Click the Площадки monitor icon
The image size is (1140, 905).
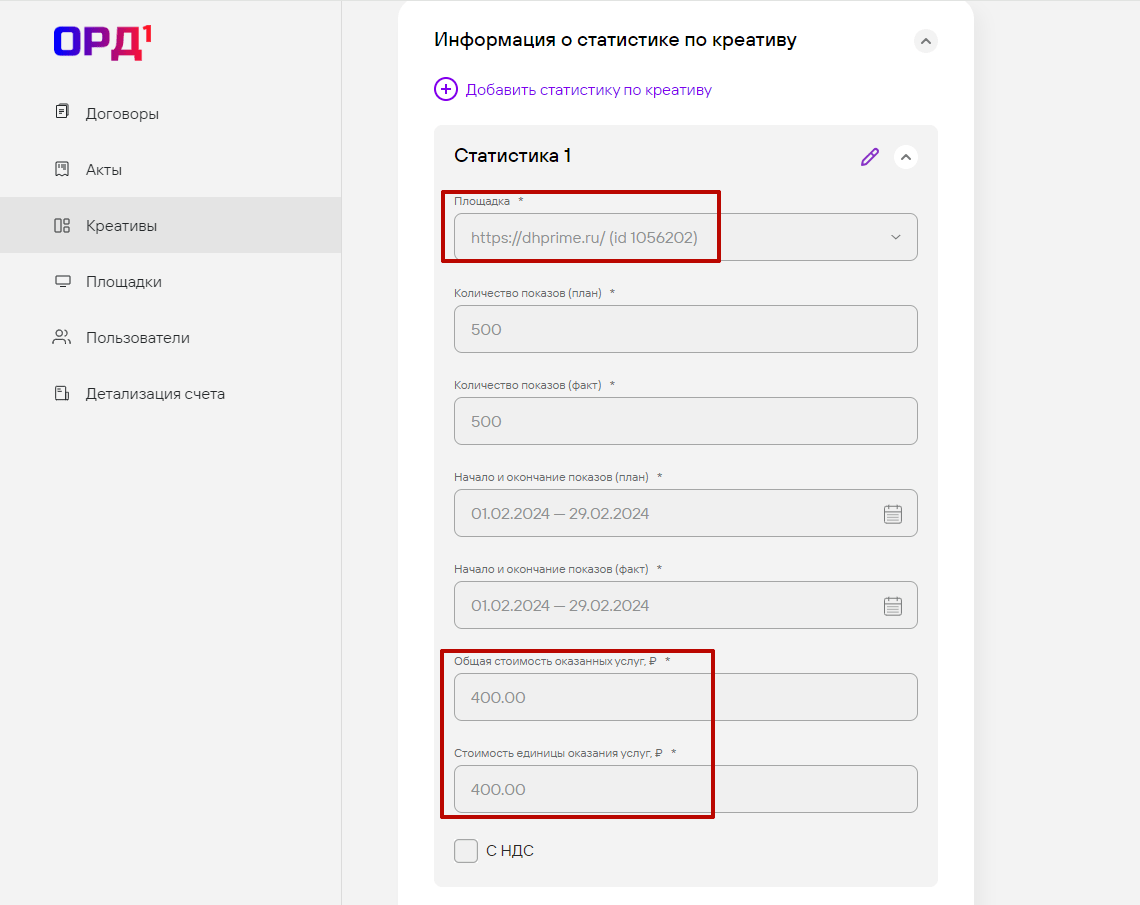(62, 281)
